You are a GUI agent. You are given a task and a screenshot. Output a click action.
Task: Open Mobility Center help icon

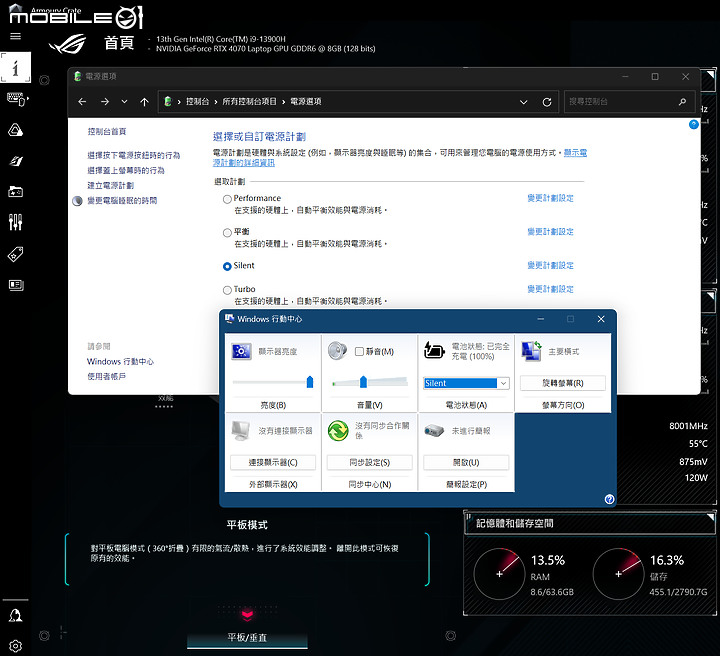coord(609,499)
